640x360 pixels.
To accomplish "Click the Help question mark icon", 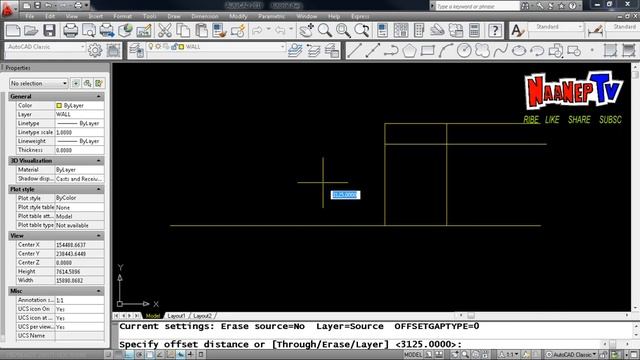I will [x=495, y=31].
